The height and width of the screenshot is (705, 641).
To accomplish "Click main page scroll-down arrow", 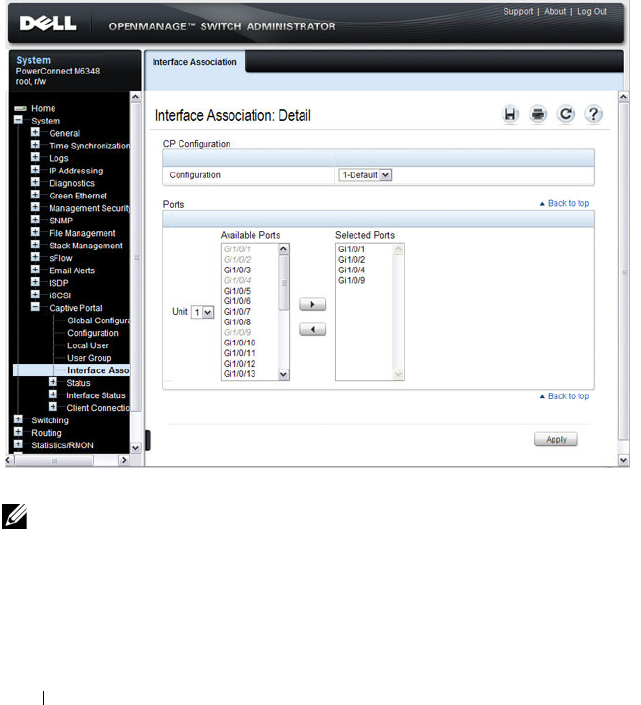I will pyautogui.click(x=623, y=460).
